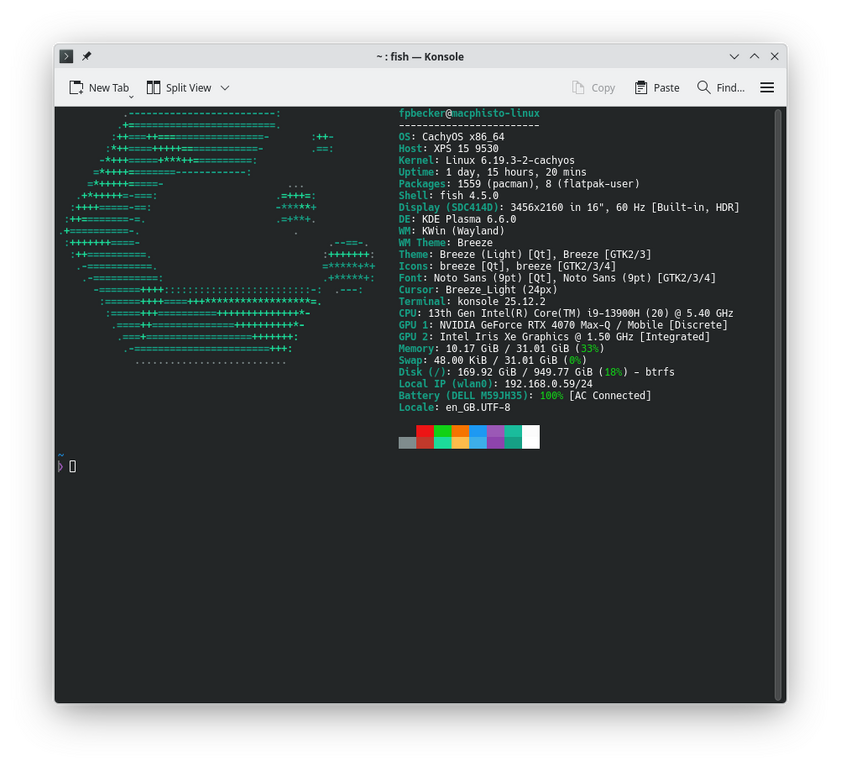Screen dimensions: 841x768
Task: Open the hamburger menu
Action: point(767,87)
